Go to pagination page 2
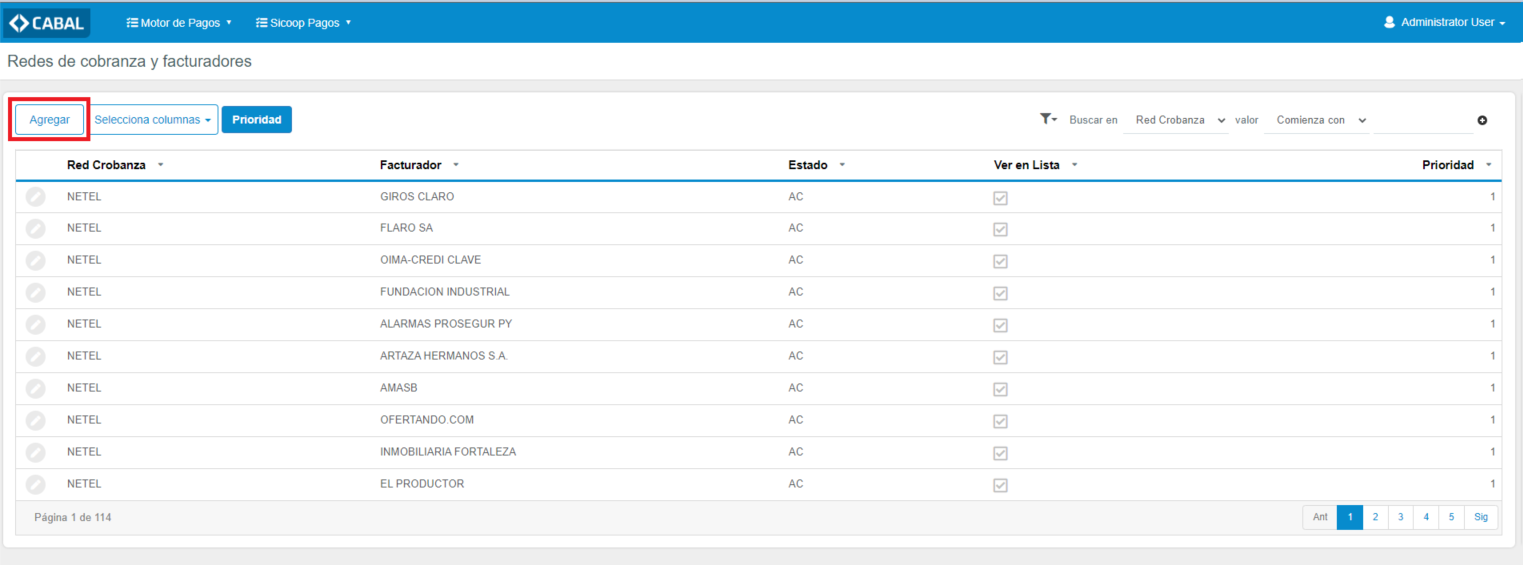 coord(1375,517)
